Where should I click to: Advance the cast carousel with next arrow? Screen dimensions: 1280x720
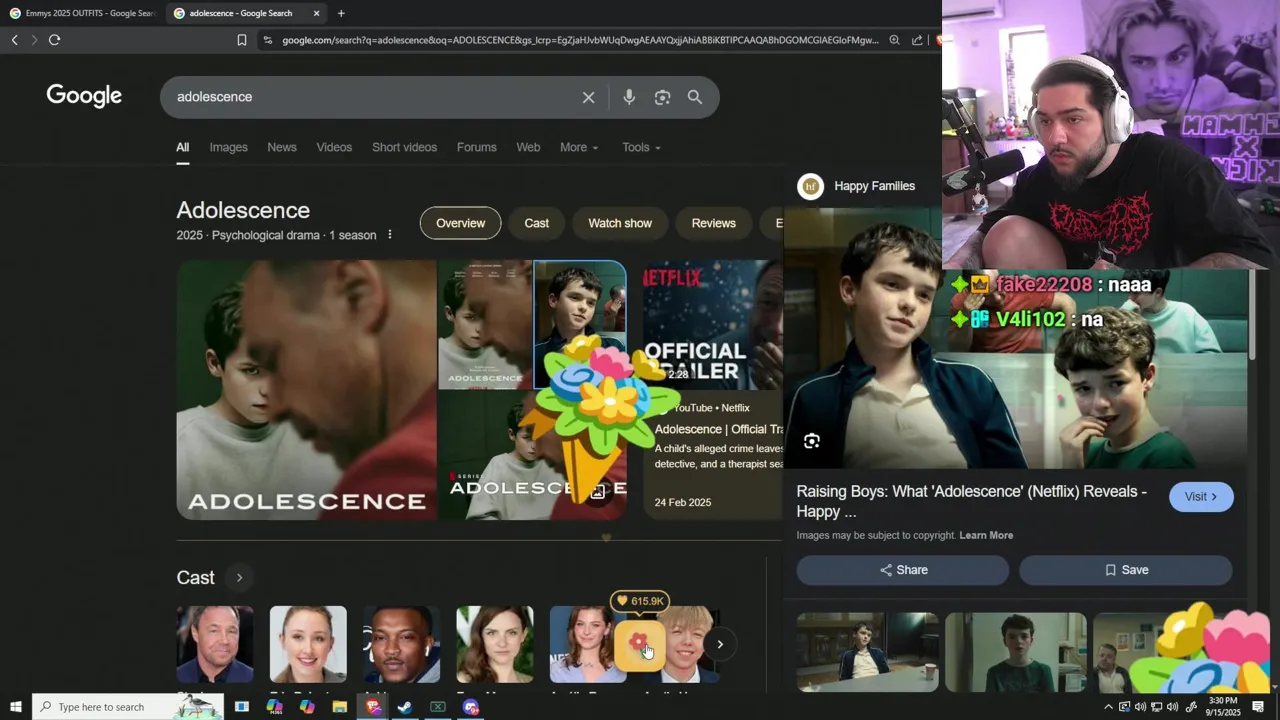[719, 644]
